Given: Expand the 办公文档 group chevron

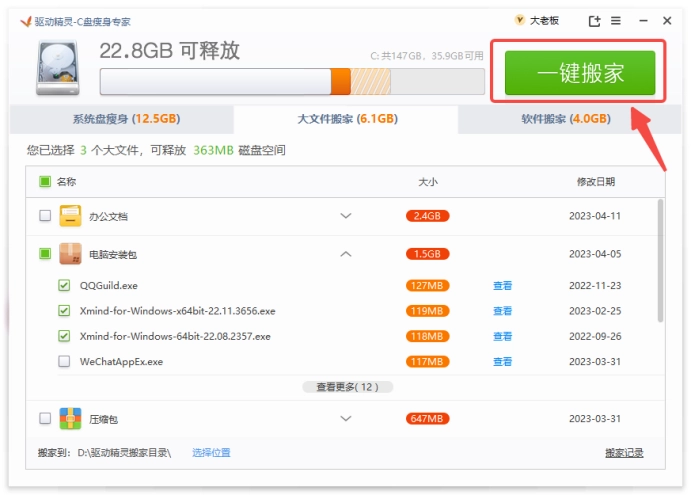Looking at the screenshot, I should (x=346, y=216).
